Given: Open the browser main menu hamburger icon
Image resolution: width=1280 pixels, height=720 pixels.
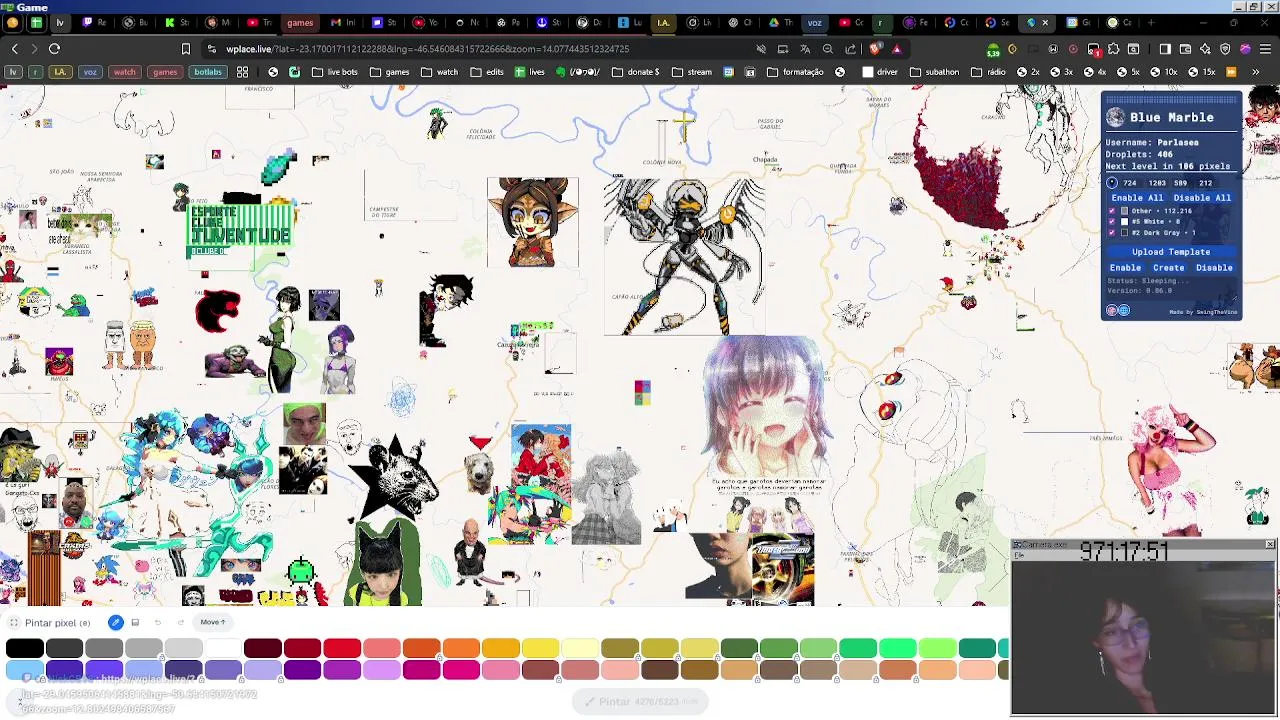Looking at the screenshot, I should (1266, 48).
